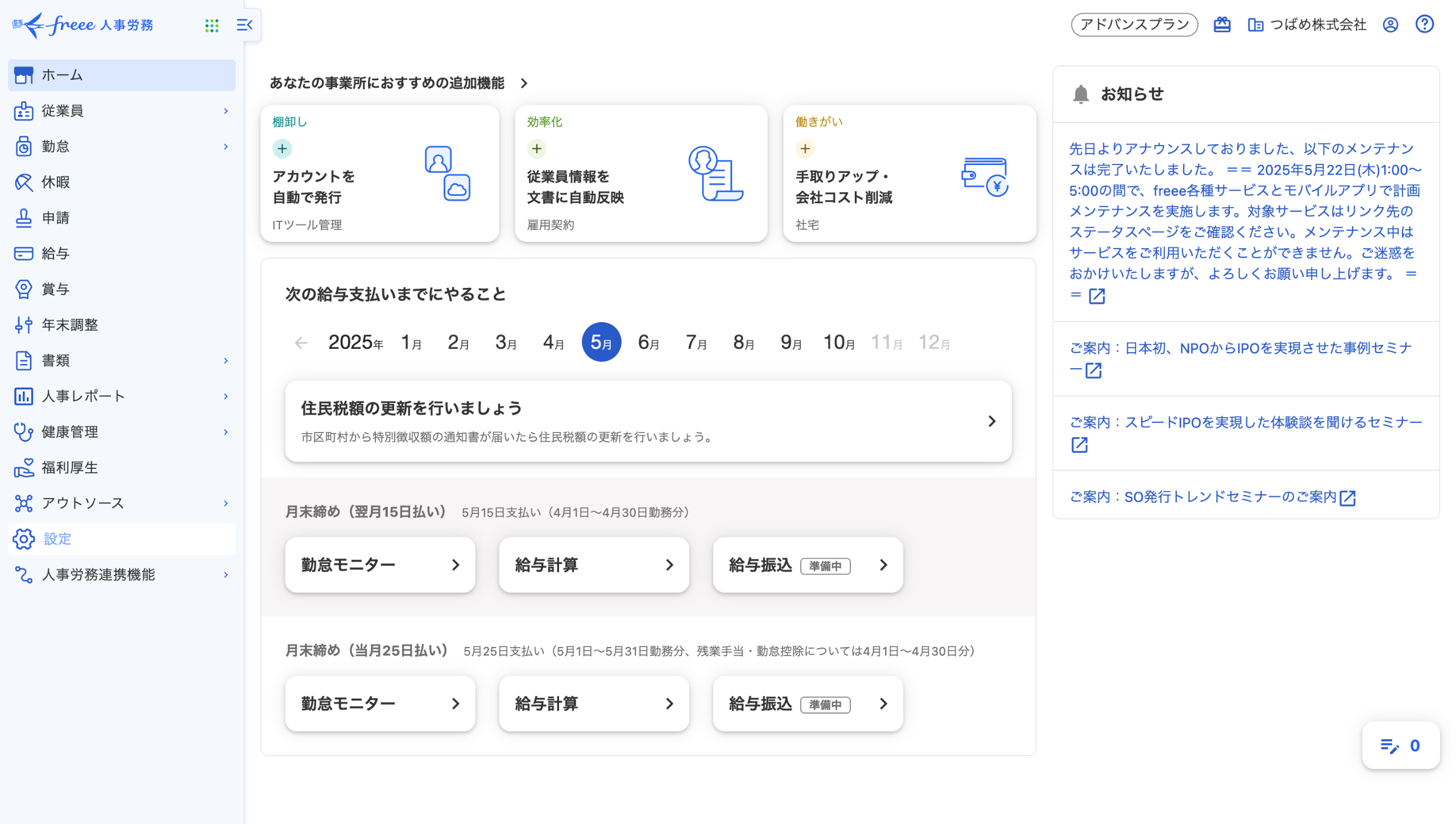Open the user account profile icon
The width and height of the screenshot is (1456, 824).
click(x=1390, y=24)
